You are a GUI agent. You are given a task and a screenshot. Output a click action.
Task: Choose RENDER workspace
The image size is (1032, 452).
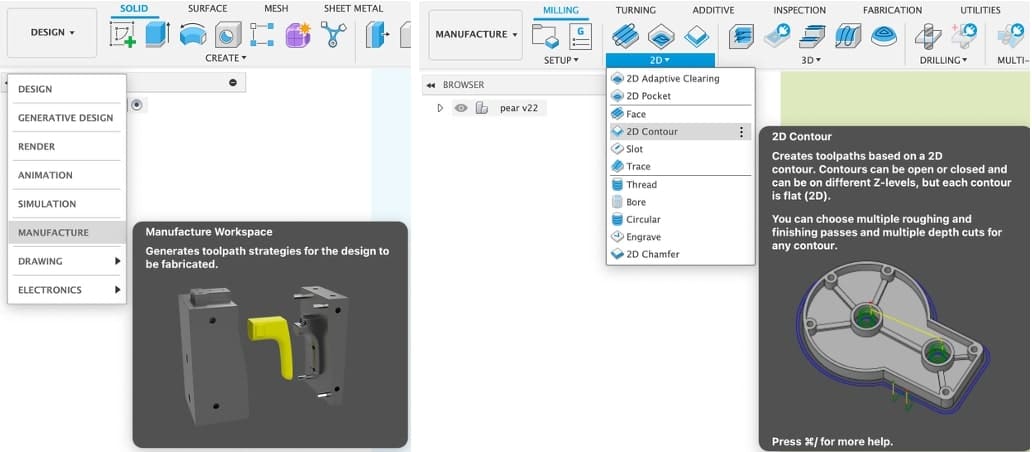pyautogui.click(x=66, y=146)
